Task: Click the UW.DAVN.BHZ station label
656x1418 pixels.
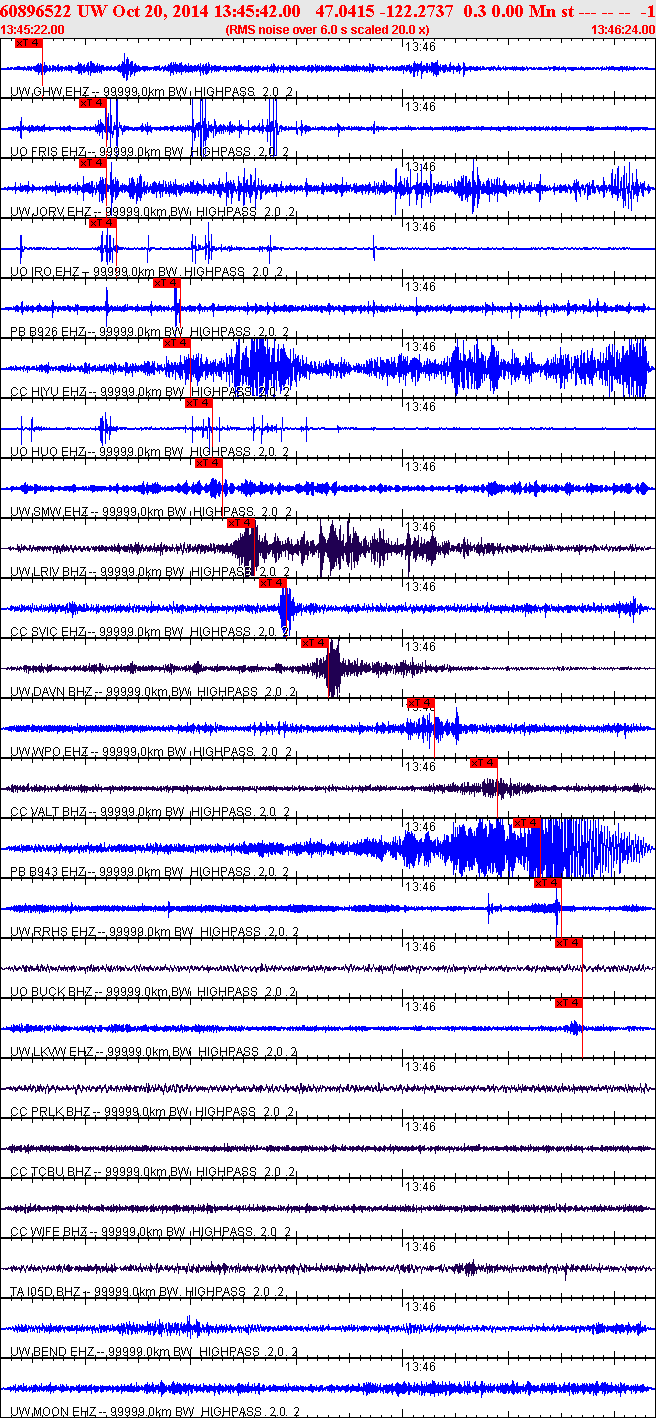Action: (x=50, y=692)
